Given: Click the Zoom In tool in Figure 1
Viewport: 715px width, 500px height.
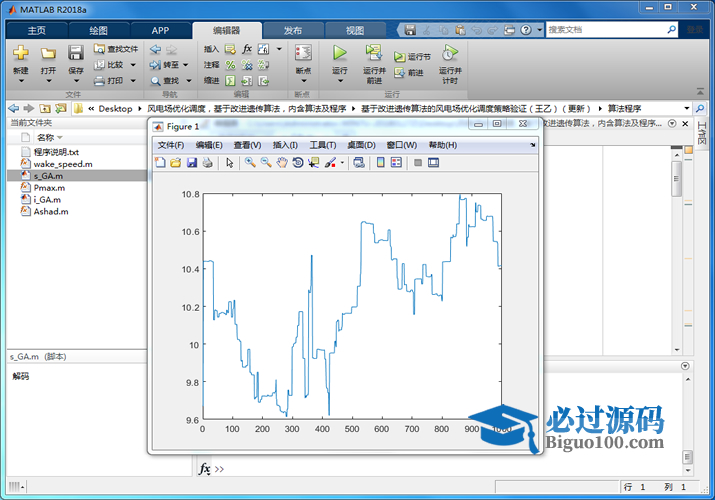Looking at the screenshot, I should 250,163.
